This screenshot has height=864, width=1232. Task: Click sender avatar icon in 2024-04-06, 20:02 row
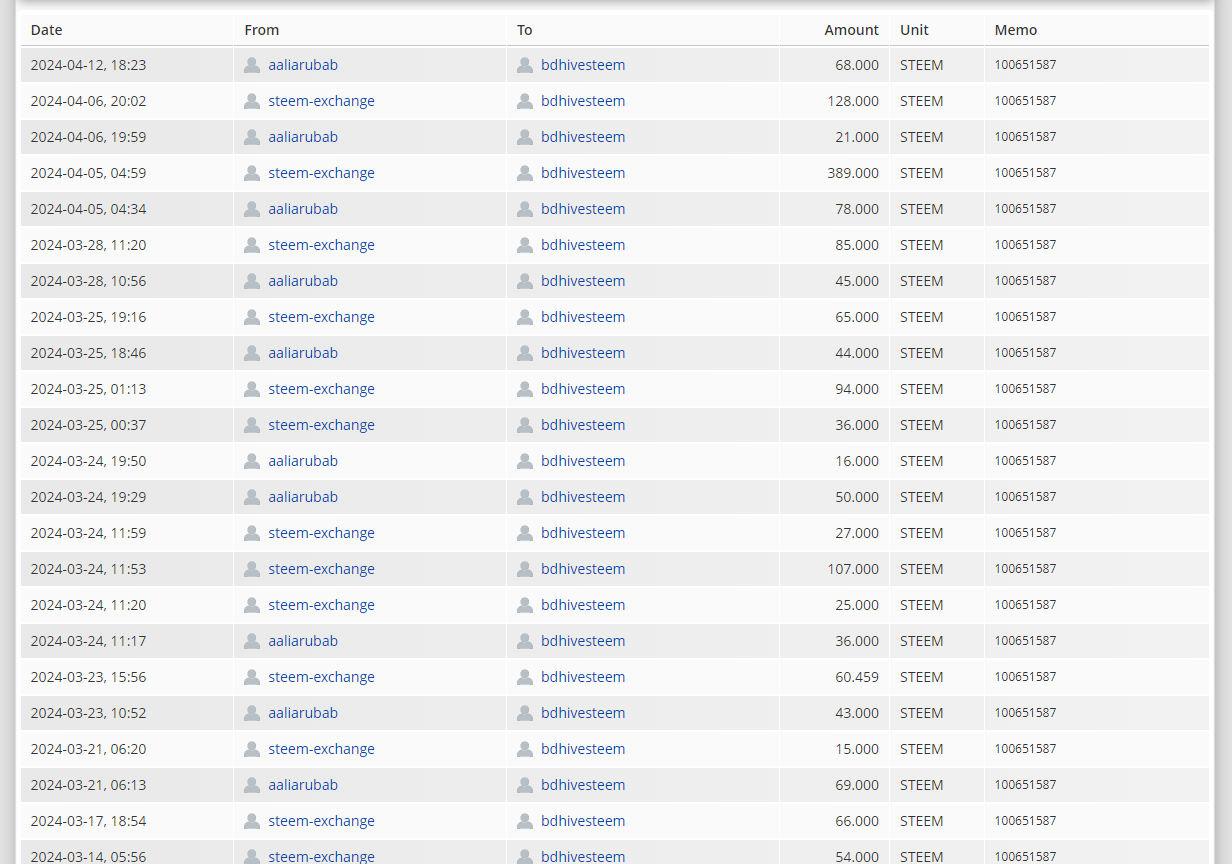point(252,101)
